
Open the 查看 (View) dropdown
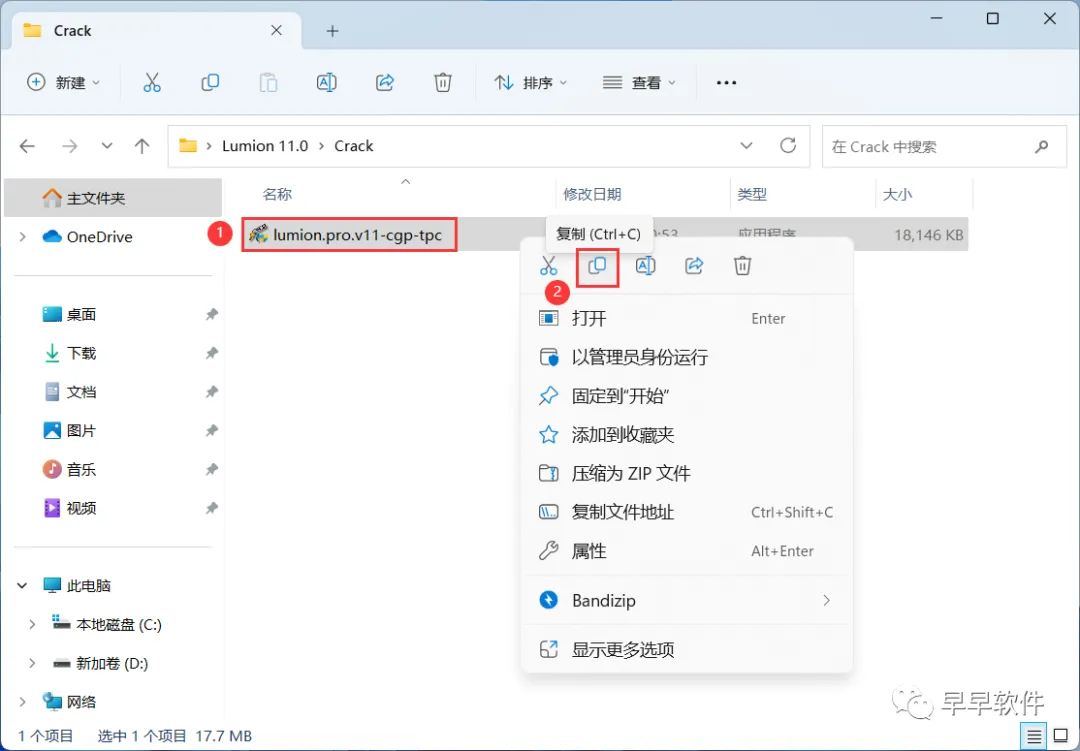click(x=639, y=83)
